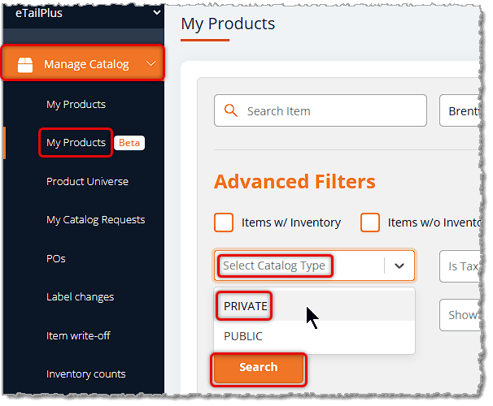Check the Items w/ Inventory checkbox

coord(224,222)
